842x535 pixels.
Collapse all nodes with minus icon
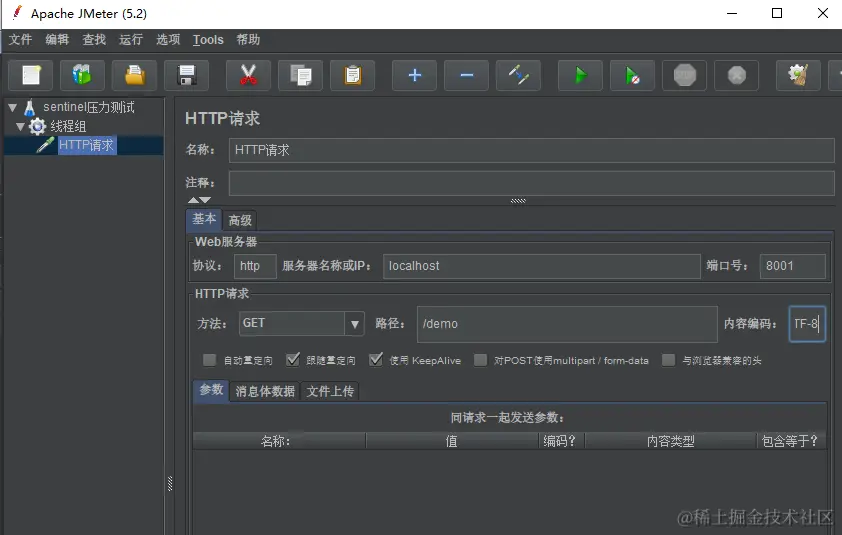[x=467, y=75]
